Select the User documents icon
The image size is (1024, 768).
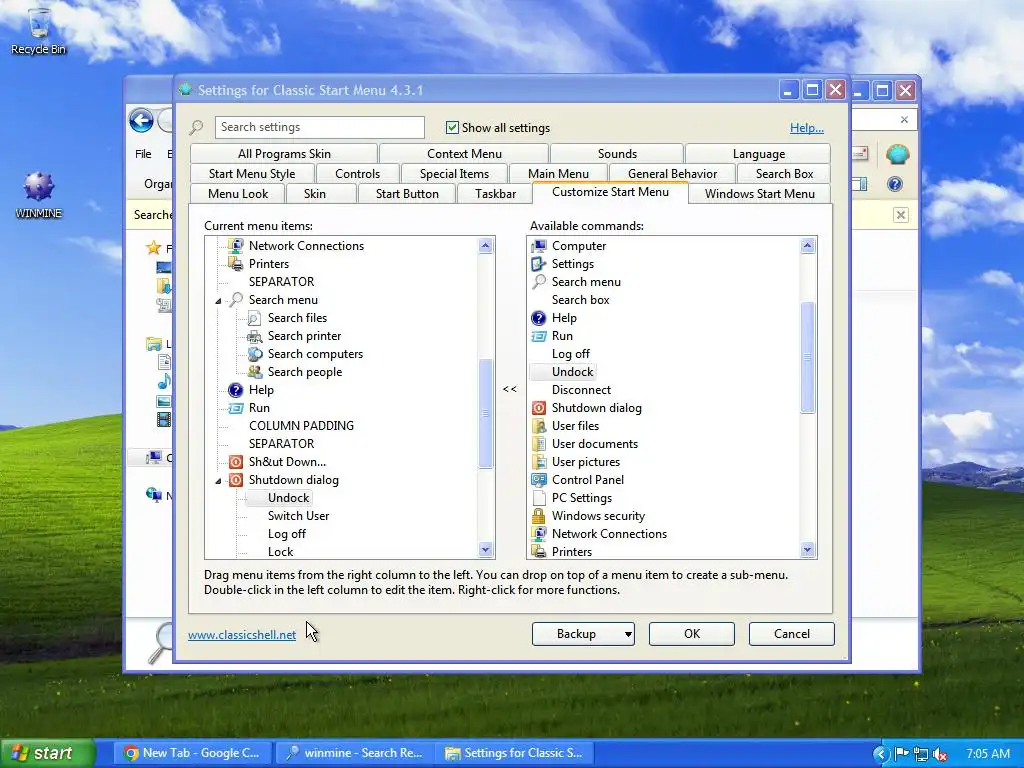[539, 444]
